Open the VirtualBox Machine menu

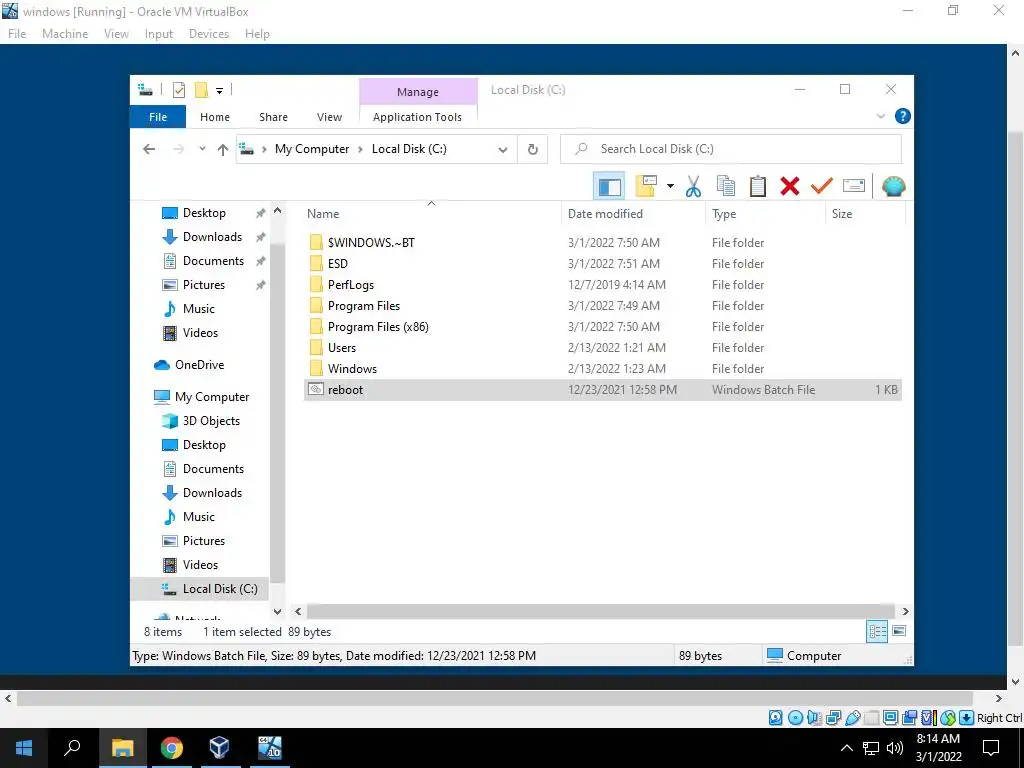65,34
